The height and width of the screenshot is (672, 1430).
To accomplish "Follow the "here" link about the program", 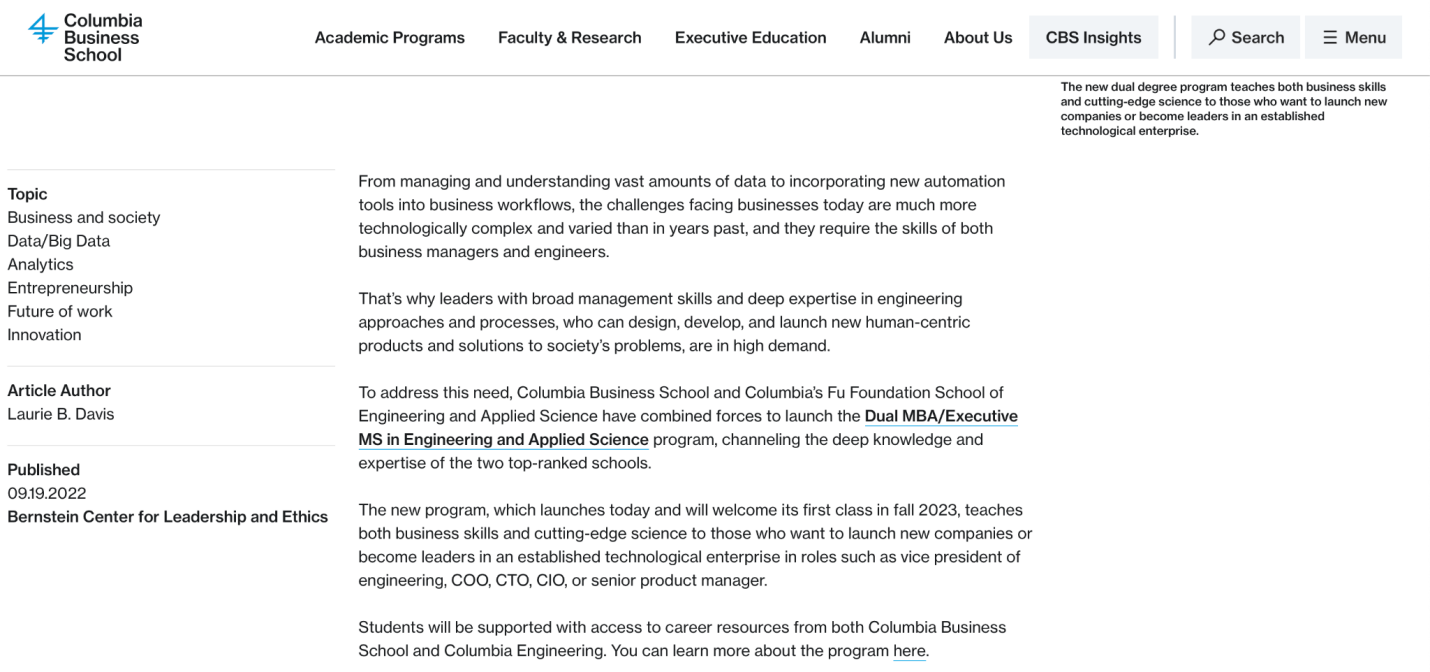I will pos(909,651).
